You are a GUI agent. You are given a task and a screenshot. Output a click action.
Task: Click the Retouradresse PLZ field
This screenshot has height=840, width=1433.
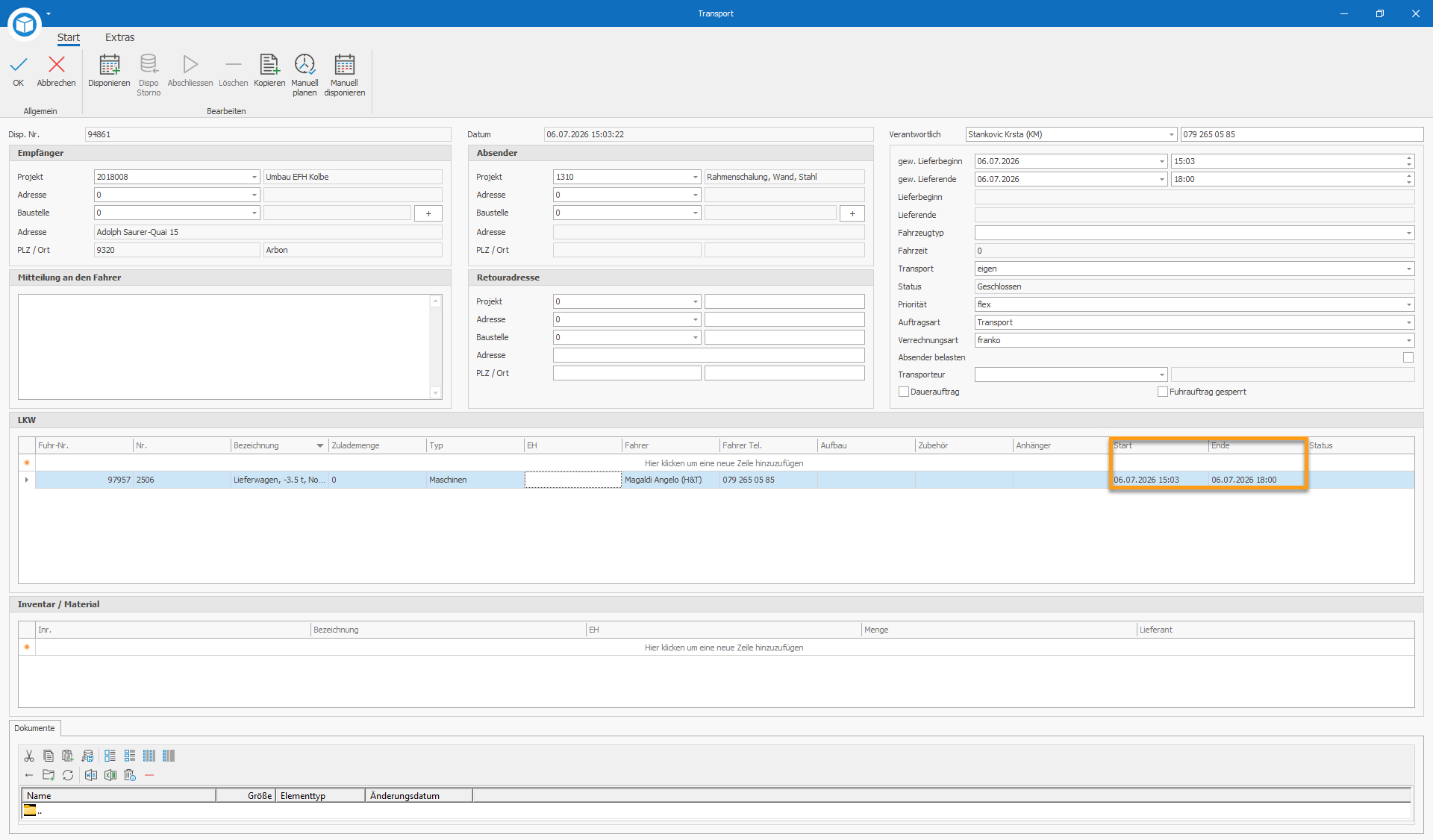(627, 373)
